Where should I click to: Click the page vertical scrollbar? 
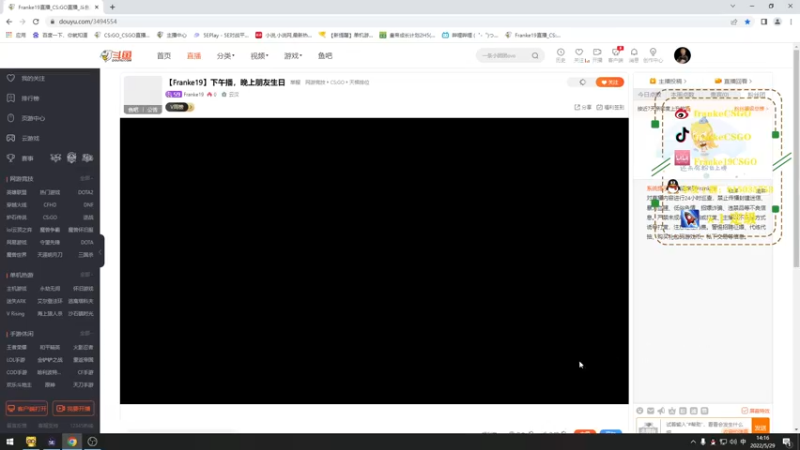click(x=796, y=158)
